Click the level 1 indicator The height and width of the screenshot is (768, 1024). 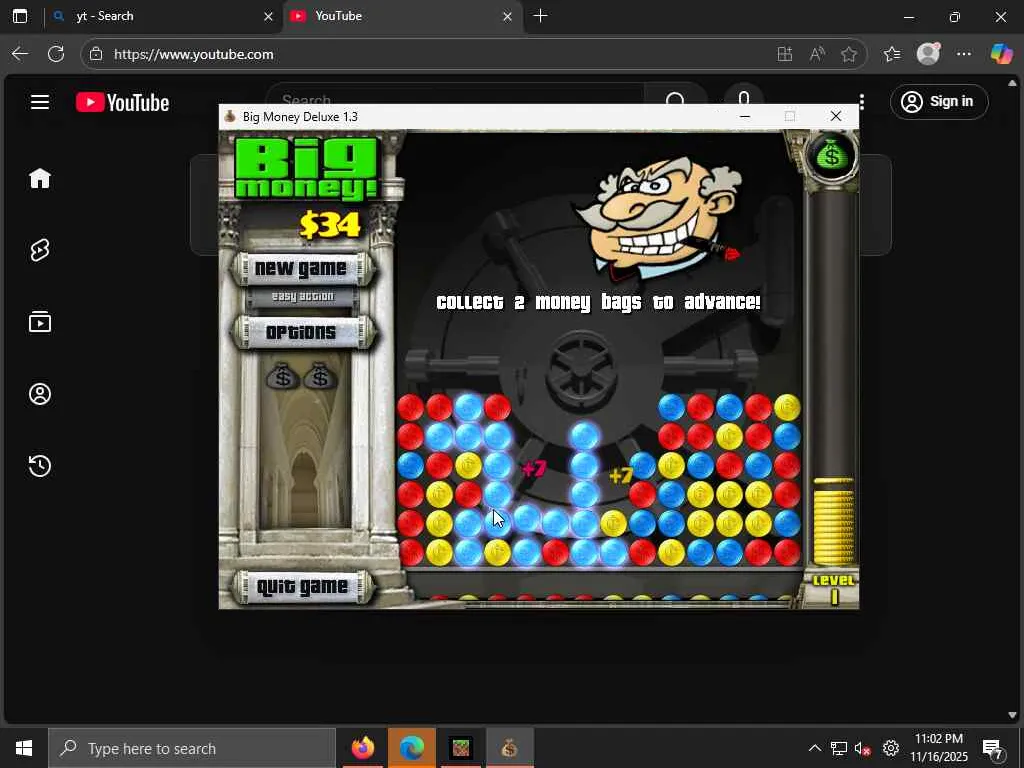[x=833, y=589]
